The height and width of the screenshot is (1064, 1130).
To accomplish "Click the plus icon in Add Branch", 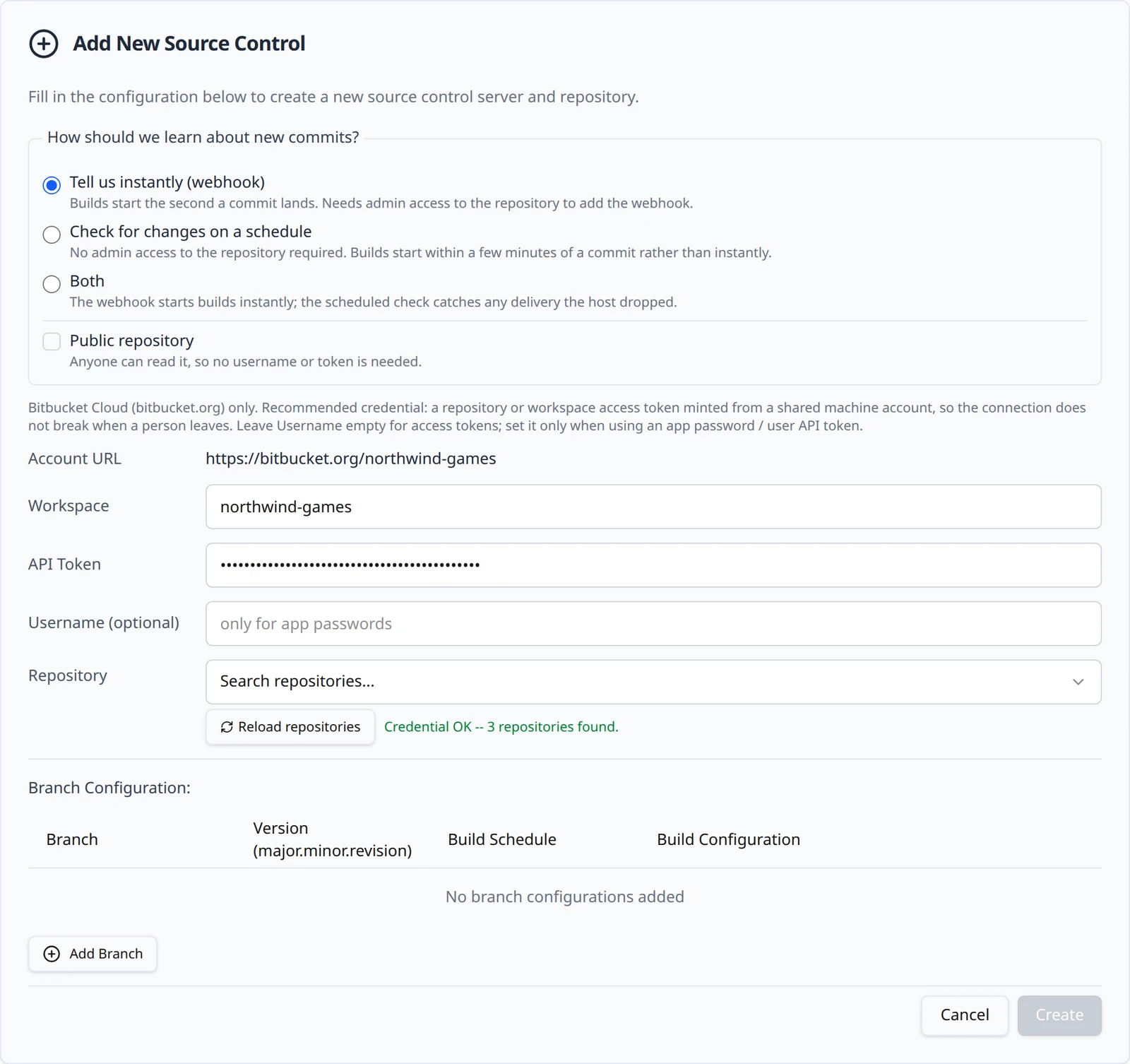I will 52,954.
